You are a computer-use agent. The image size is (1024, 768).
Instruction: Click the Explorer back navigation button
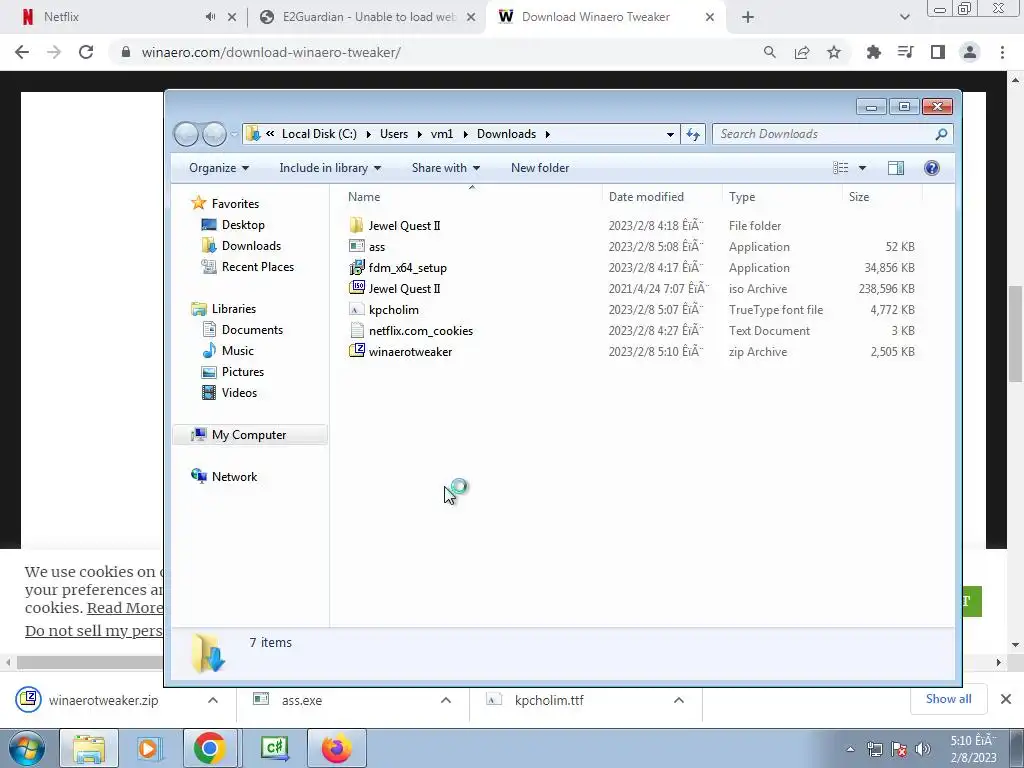point(186,134)
